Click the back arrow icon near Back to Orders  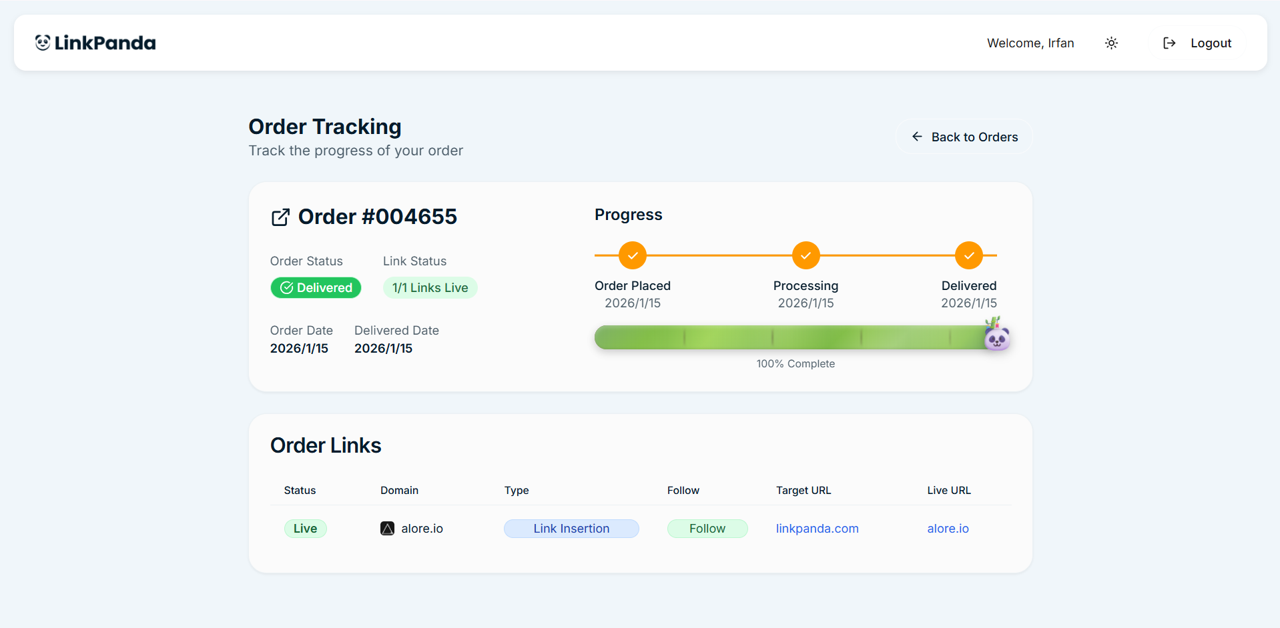pos(917,136)
